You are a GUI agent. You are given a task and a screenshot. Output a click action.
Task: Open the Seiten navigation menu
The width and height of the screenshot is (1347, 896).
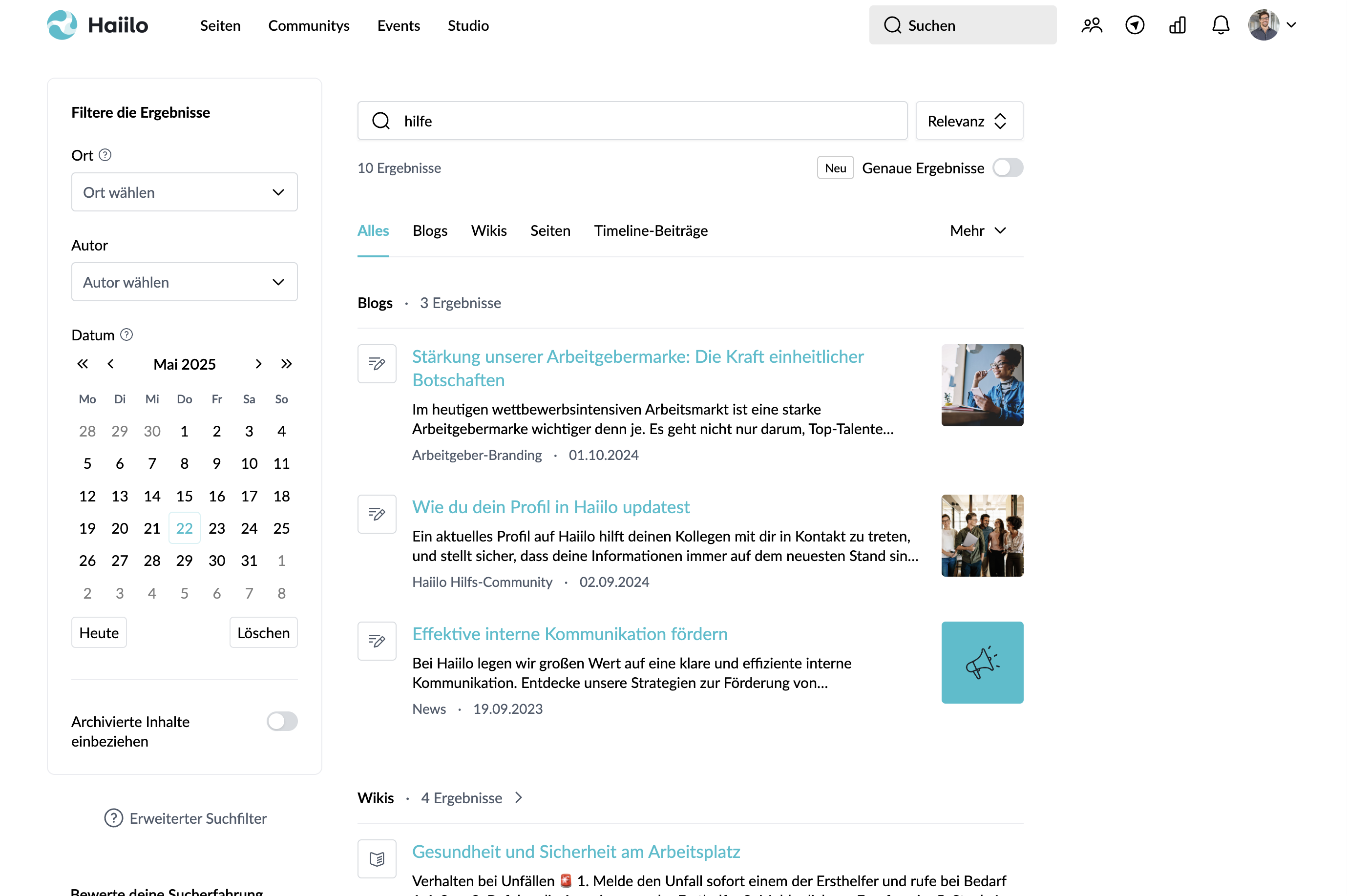point(220,26)
